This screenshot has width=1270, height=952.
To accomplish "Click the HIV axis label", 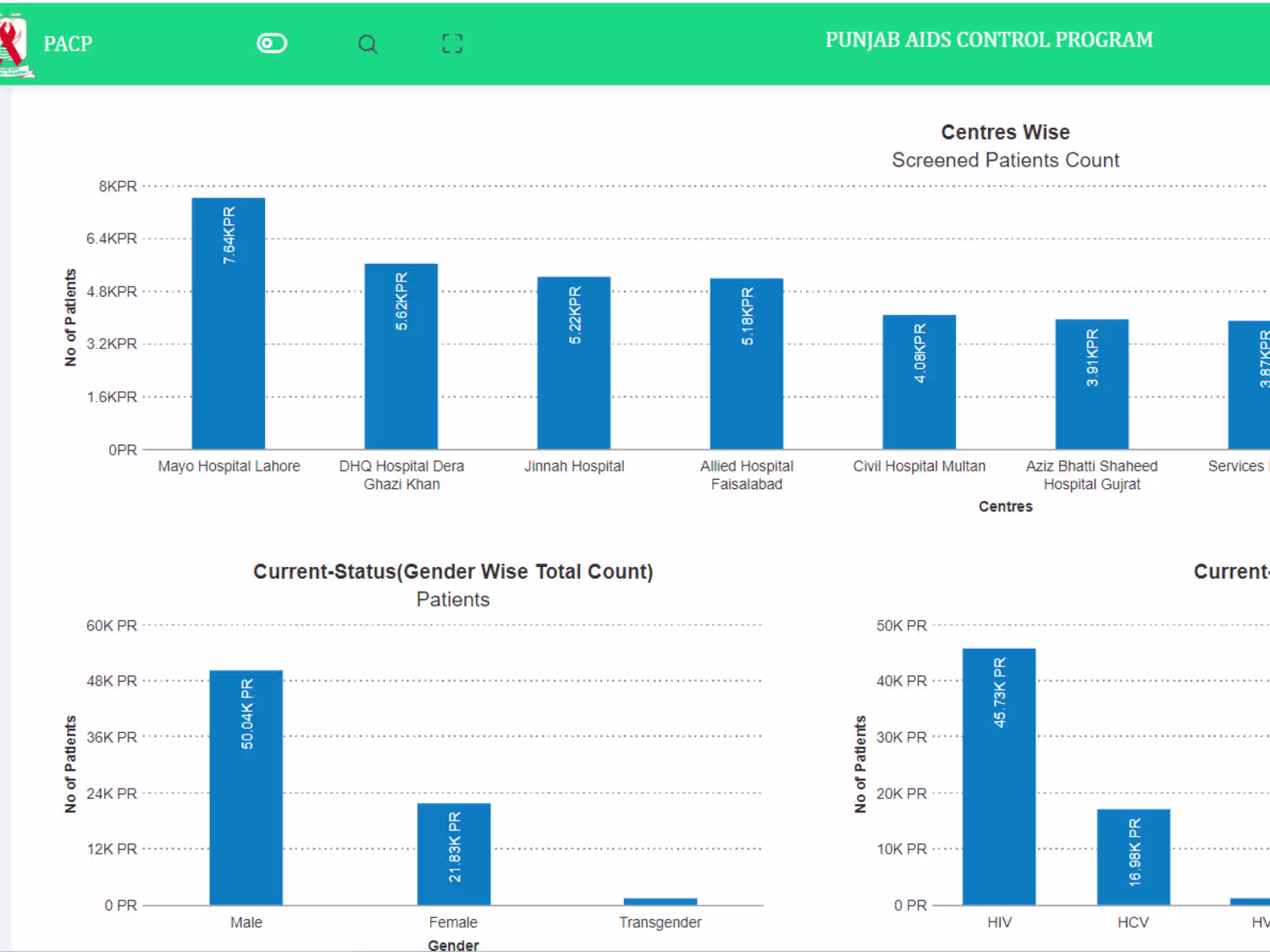I will point(999,922).
